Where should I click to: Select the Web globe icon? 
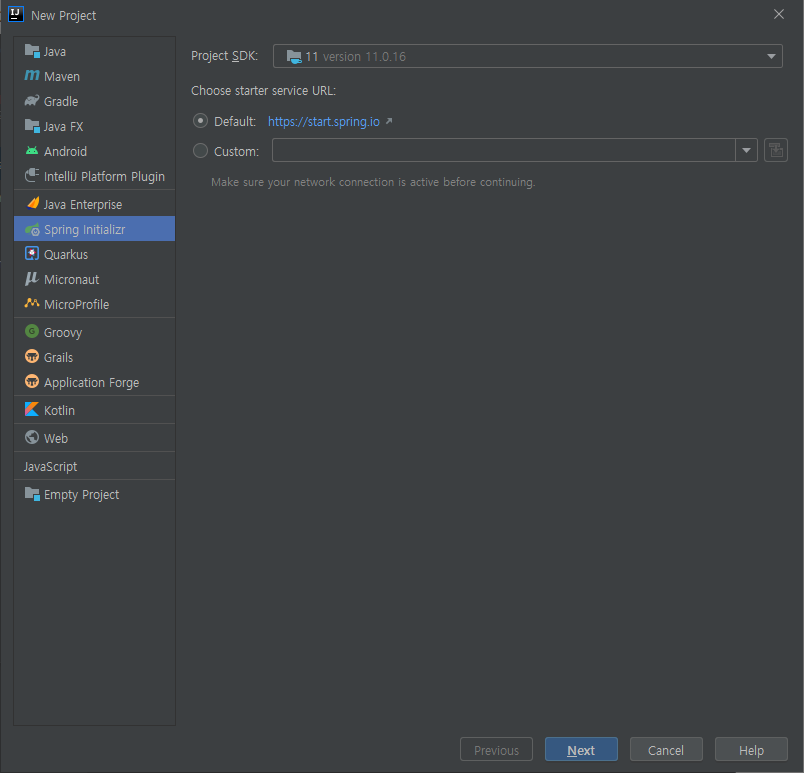pyautogui.click(x=32, y=437)
